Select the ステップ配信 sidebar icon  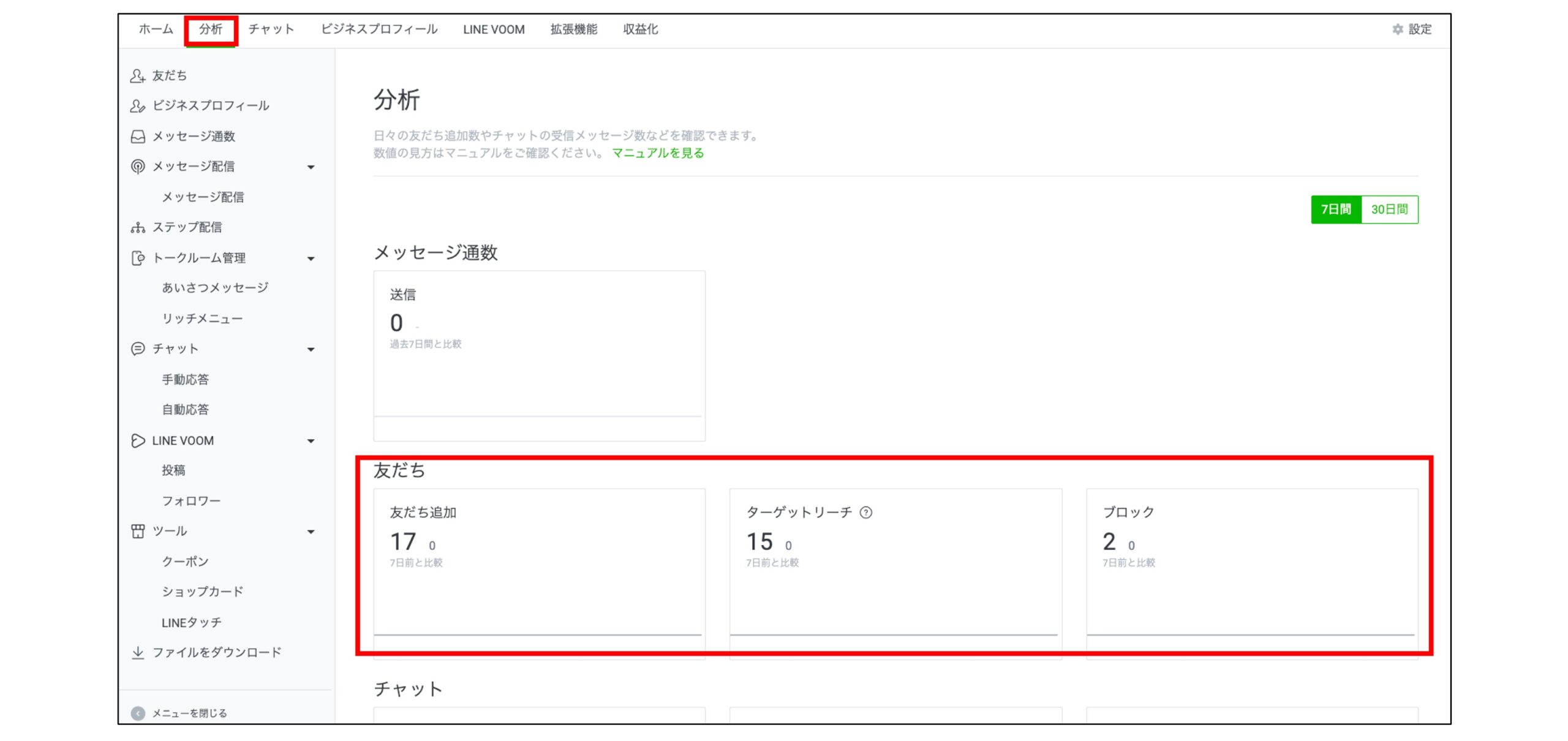(137, 227)
